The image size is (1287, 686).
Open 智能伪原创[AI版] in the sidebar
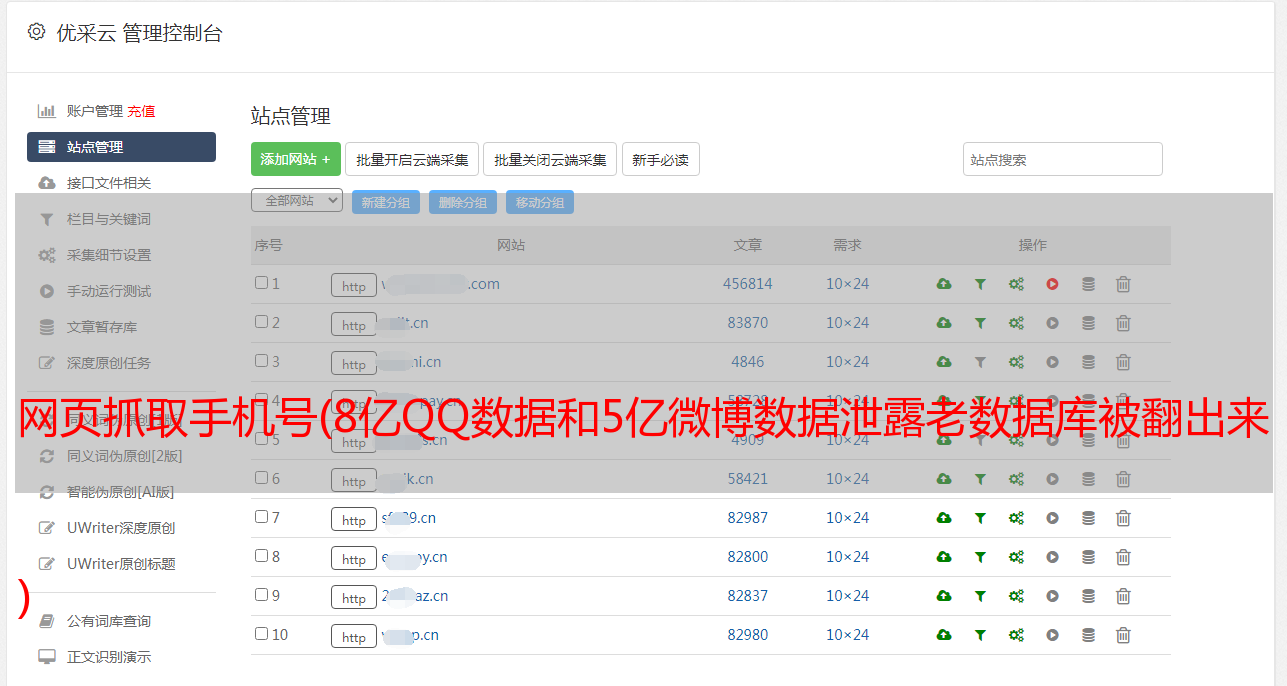click(121, 492)
